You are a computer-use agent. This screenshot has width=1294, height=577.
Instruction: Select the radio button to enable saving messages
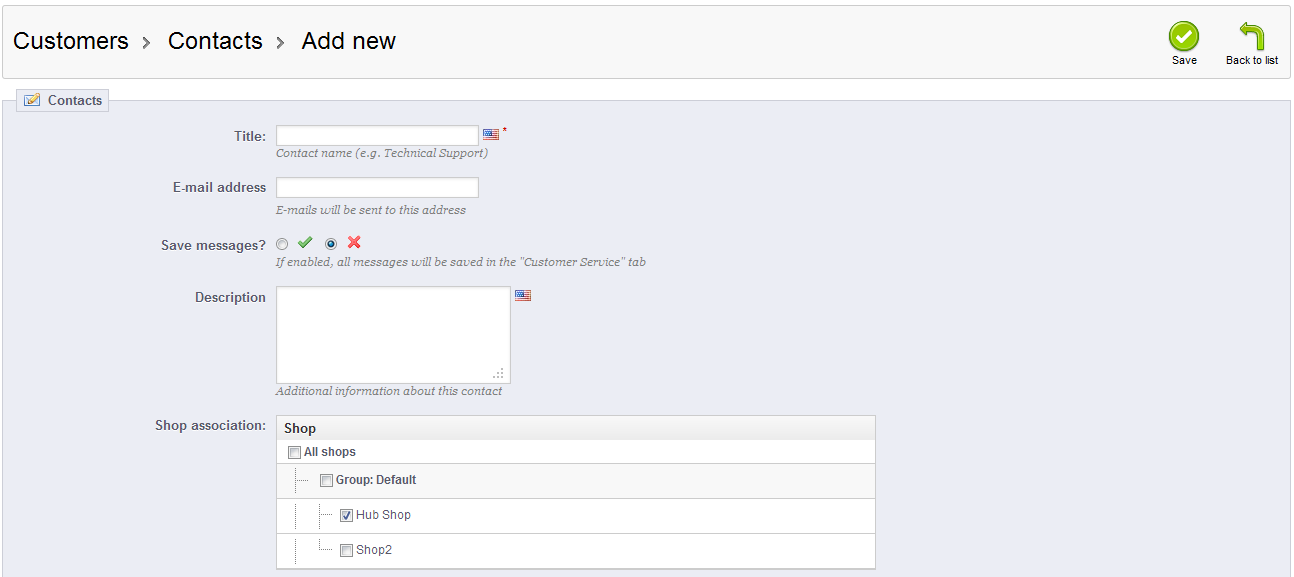[282, 243]
